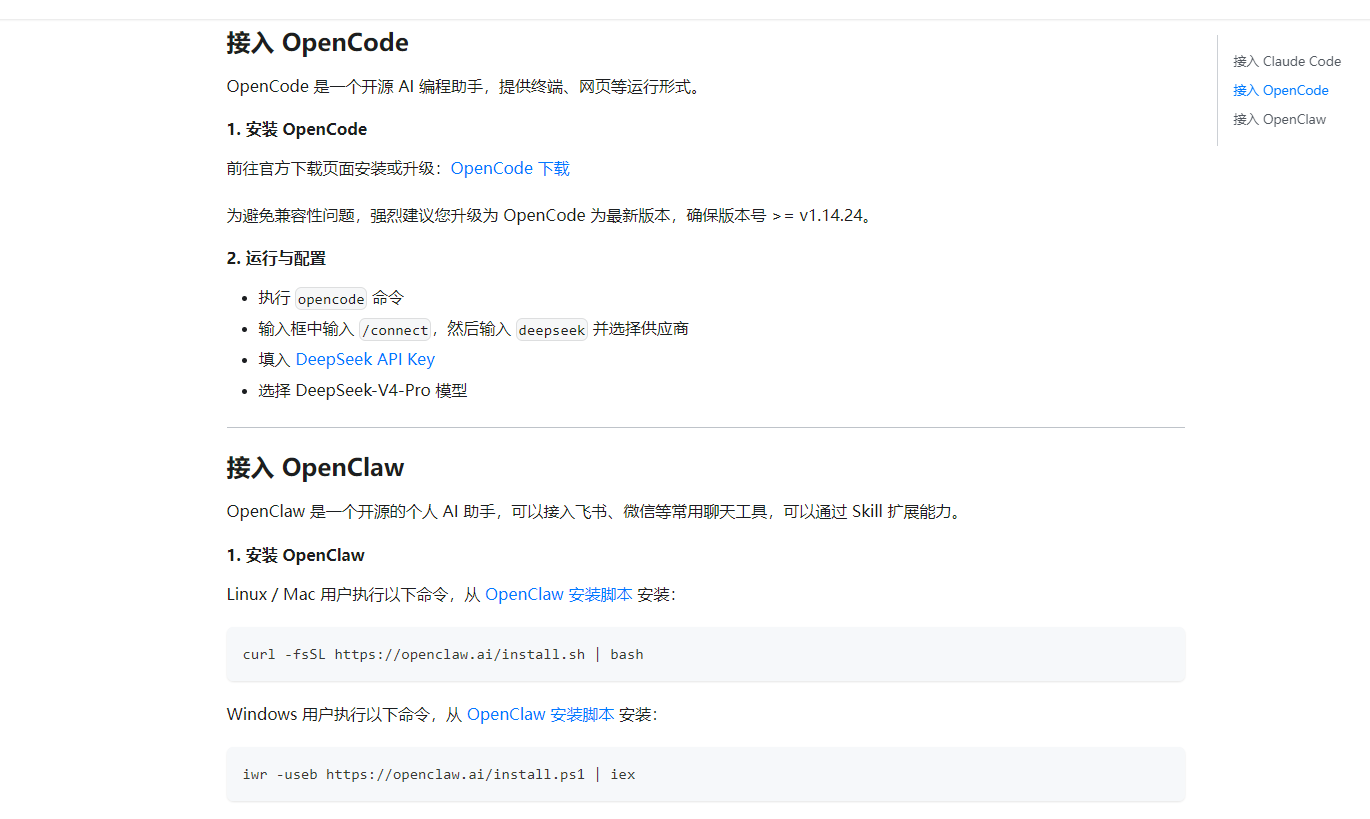Viewport: 1370px width, 819px height.
Task: Click the 选择 DeepSeek-V4-Pro 模型 list item
Action: click(x=363, y=390)
